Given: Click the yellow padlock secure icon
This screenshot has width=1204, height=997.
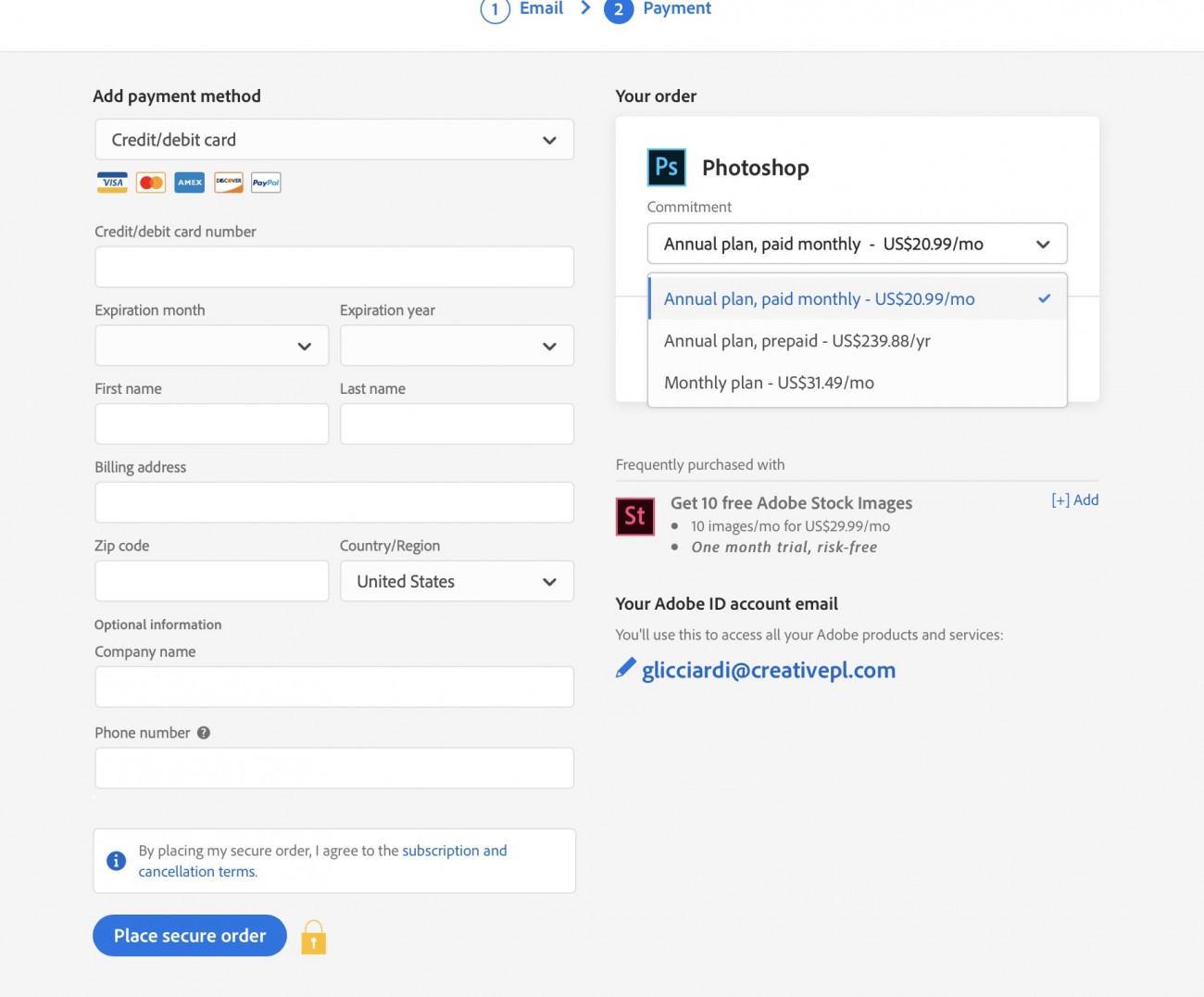Looking at the screenshot, I should point(314,938).
